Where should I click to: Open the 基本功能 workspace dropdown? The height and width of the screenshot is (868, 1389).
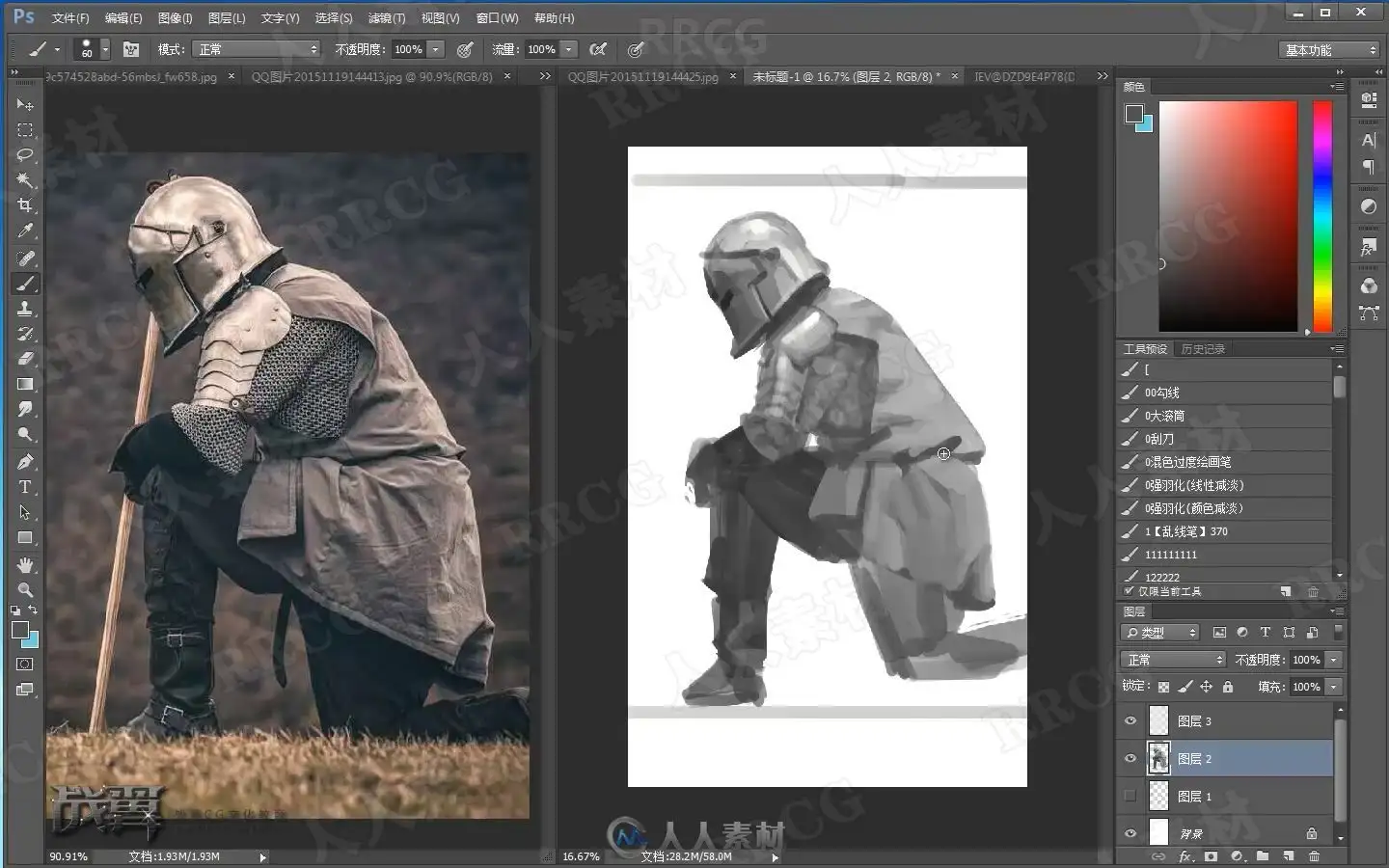[x=1330, y=50]
